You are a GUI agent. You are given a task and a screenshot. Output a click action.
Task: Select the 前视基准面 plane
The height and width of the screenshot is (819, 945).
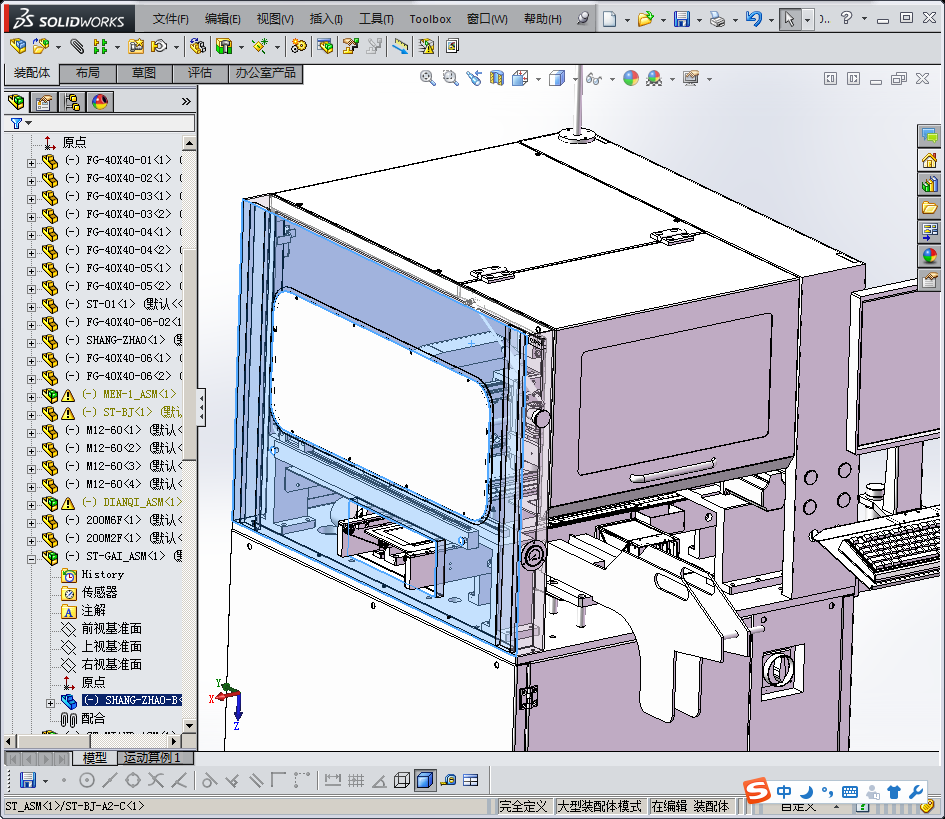(x=111, y=629)
